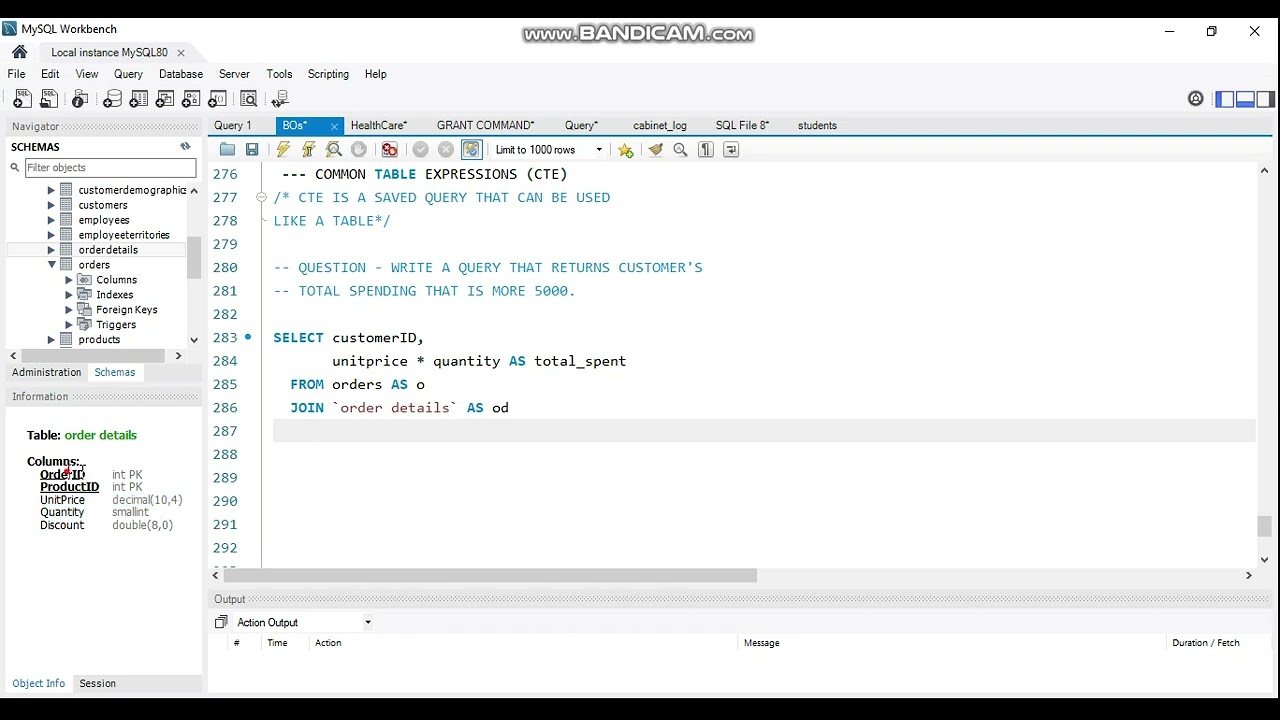Image resolution: width=1280 pixels, height=720 pixels.
Task: Beautify the query with broom icon
Action: point(656,150)
